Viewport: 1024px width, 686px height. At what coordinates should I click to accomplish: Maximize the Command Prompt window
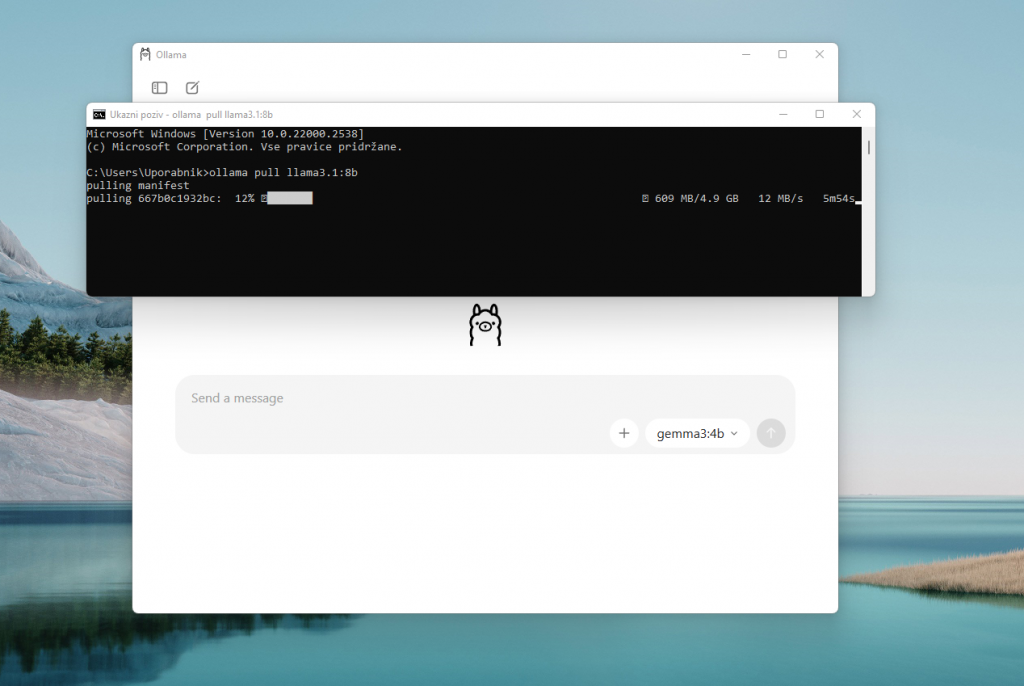pyautogui.click(x=819, y=114)
